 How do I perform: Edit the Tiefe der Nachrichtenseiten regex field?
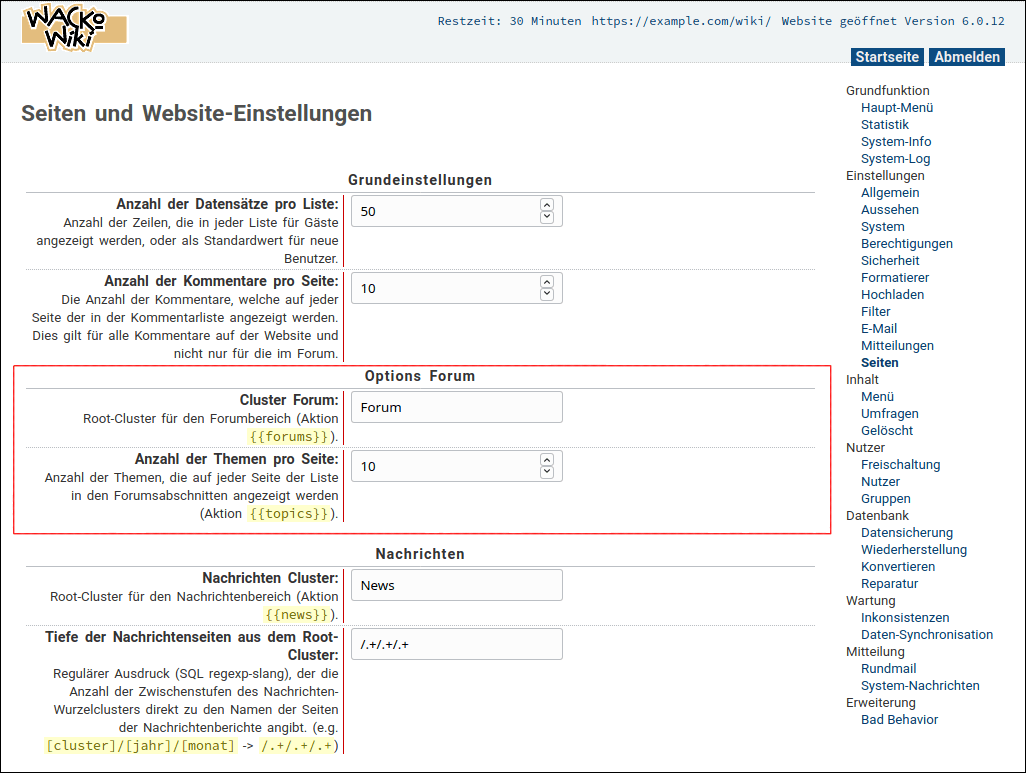coord(456,645)
